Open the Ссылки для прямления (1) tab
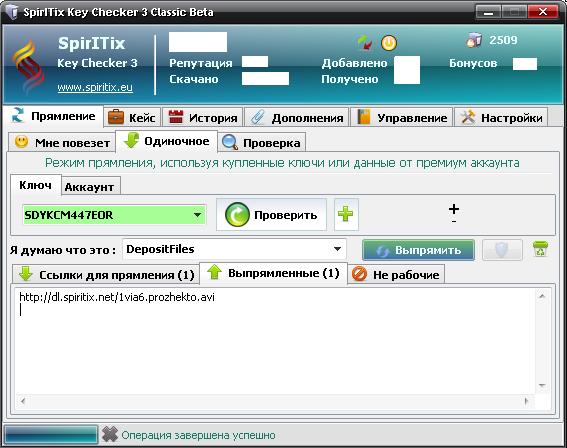Image resolution: width=567 pixels, height=448 pixels. pyautogui.click(x=106, y=275)
